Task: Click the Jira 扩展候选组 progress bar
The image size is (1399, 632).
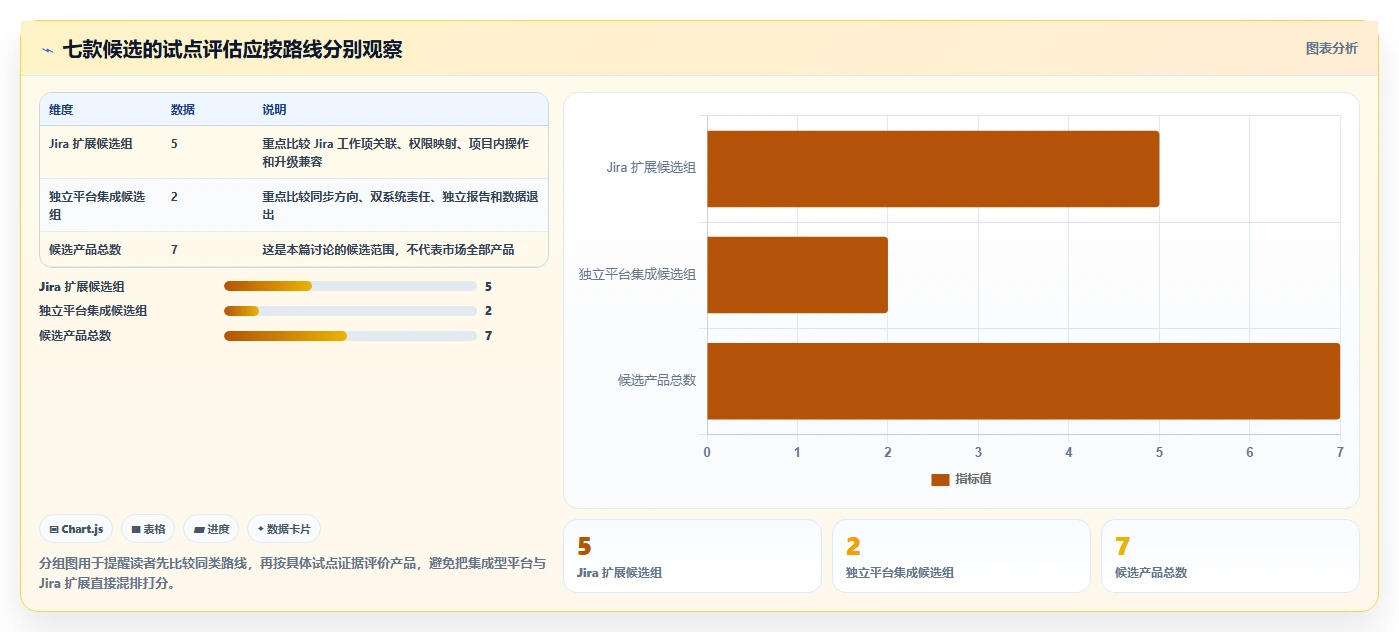Action: tap(350, 286)
